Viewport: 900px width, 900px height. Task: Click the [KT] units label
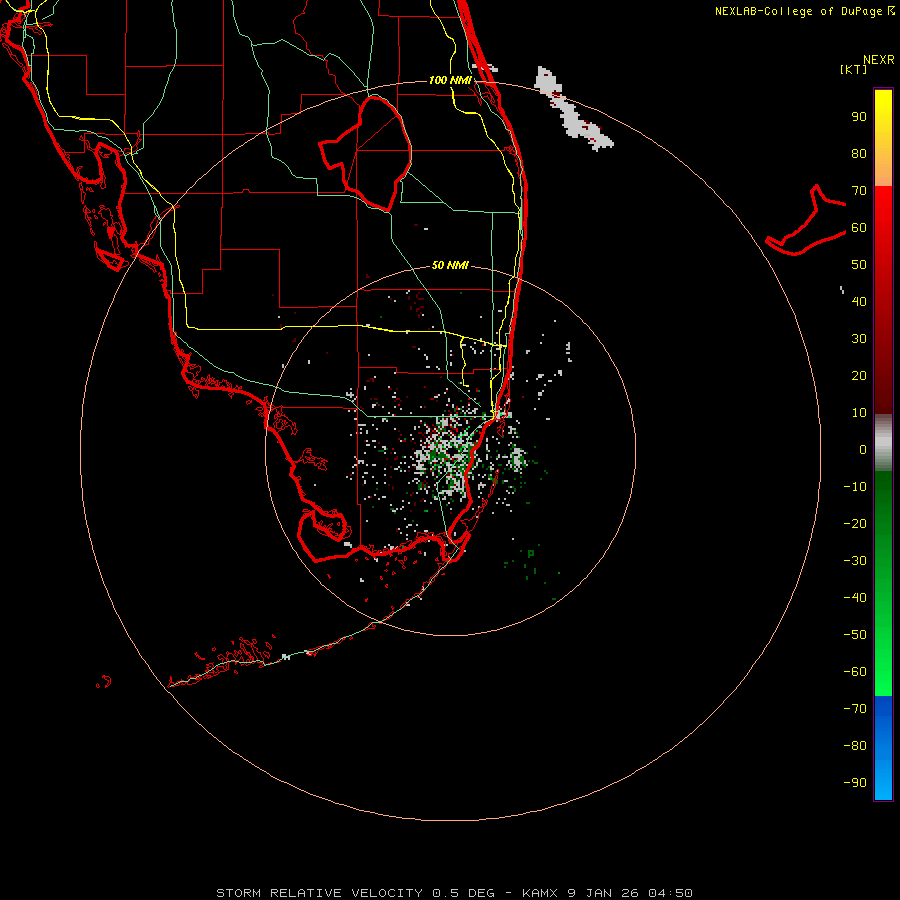(853, 69)
